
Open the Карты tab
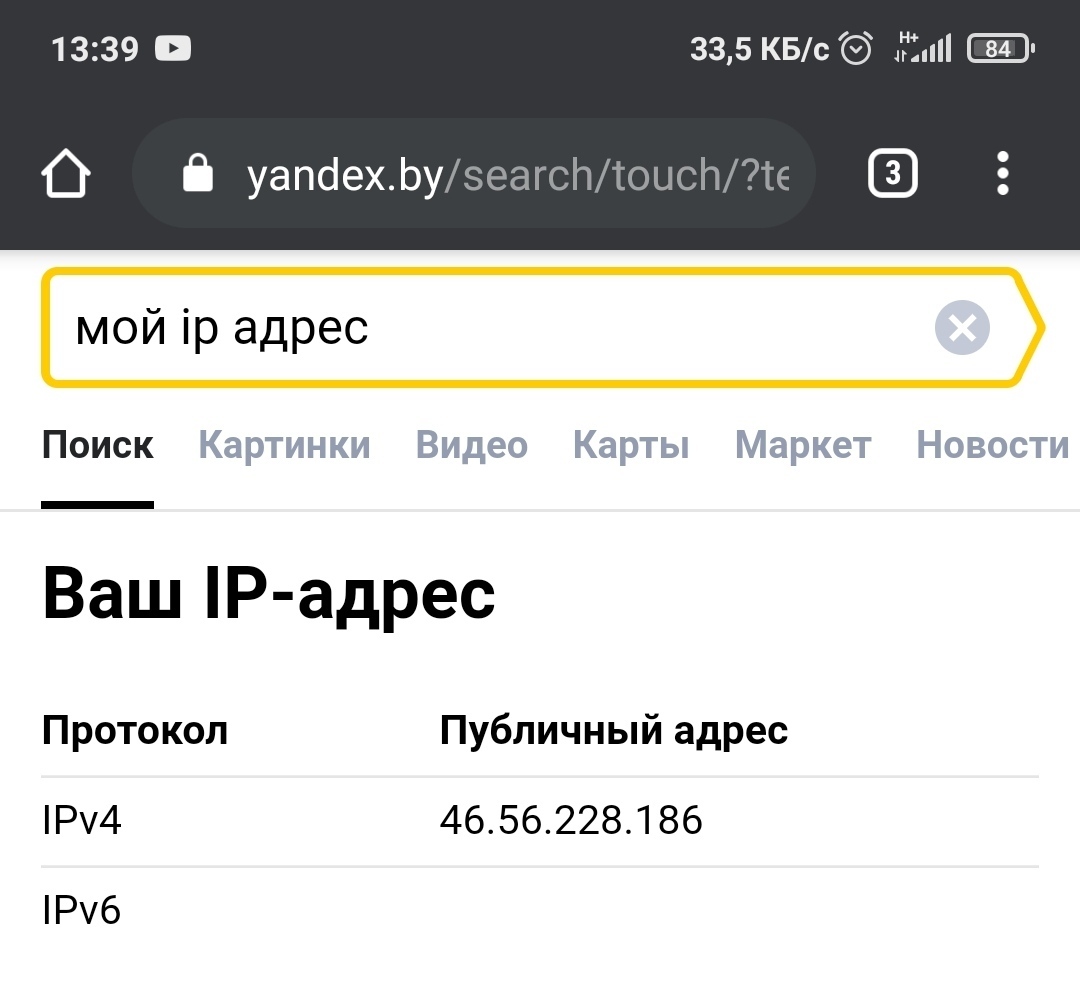pyautogui.click(x=631, y=445)
